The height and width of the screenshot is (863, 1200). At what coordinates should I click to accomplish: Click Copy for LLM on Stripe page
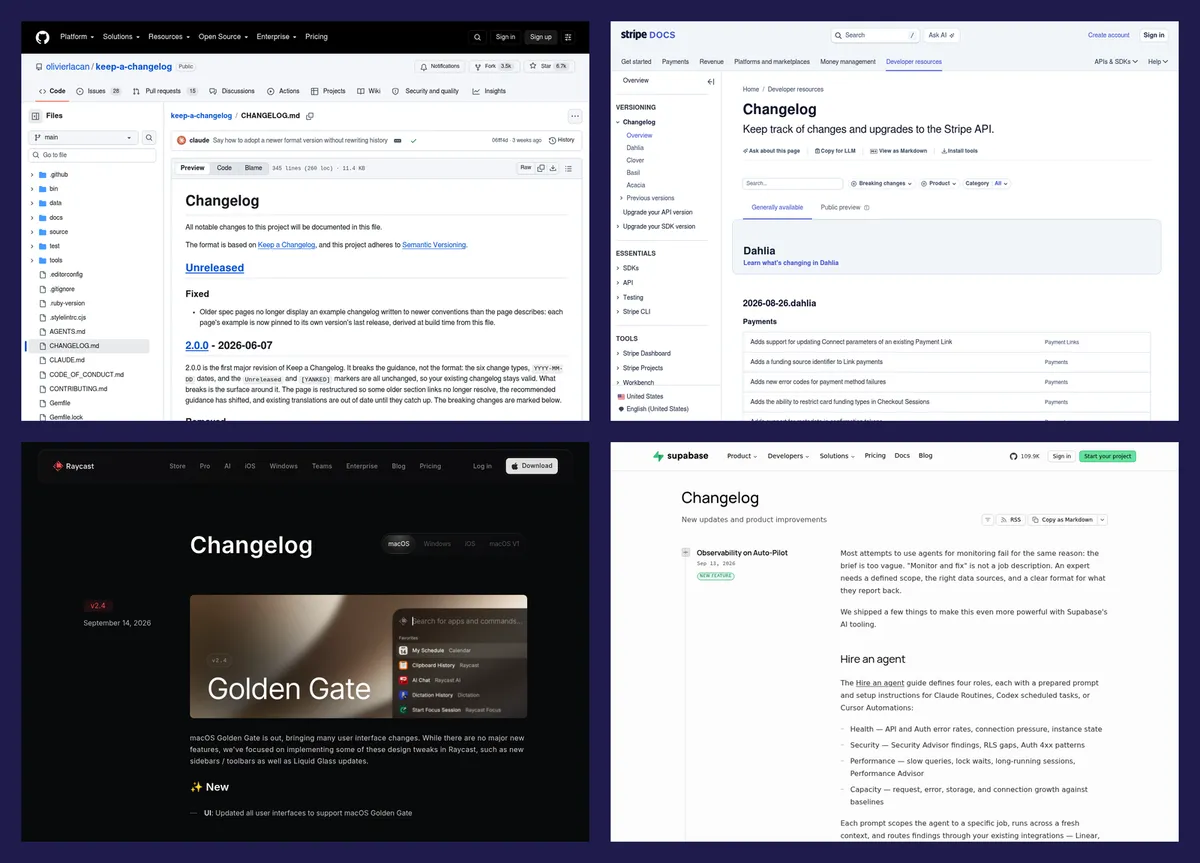point(834,151)
